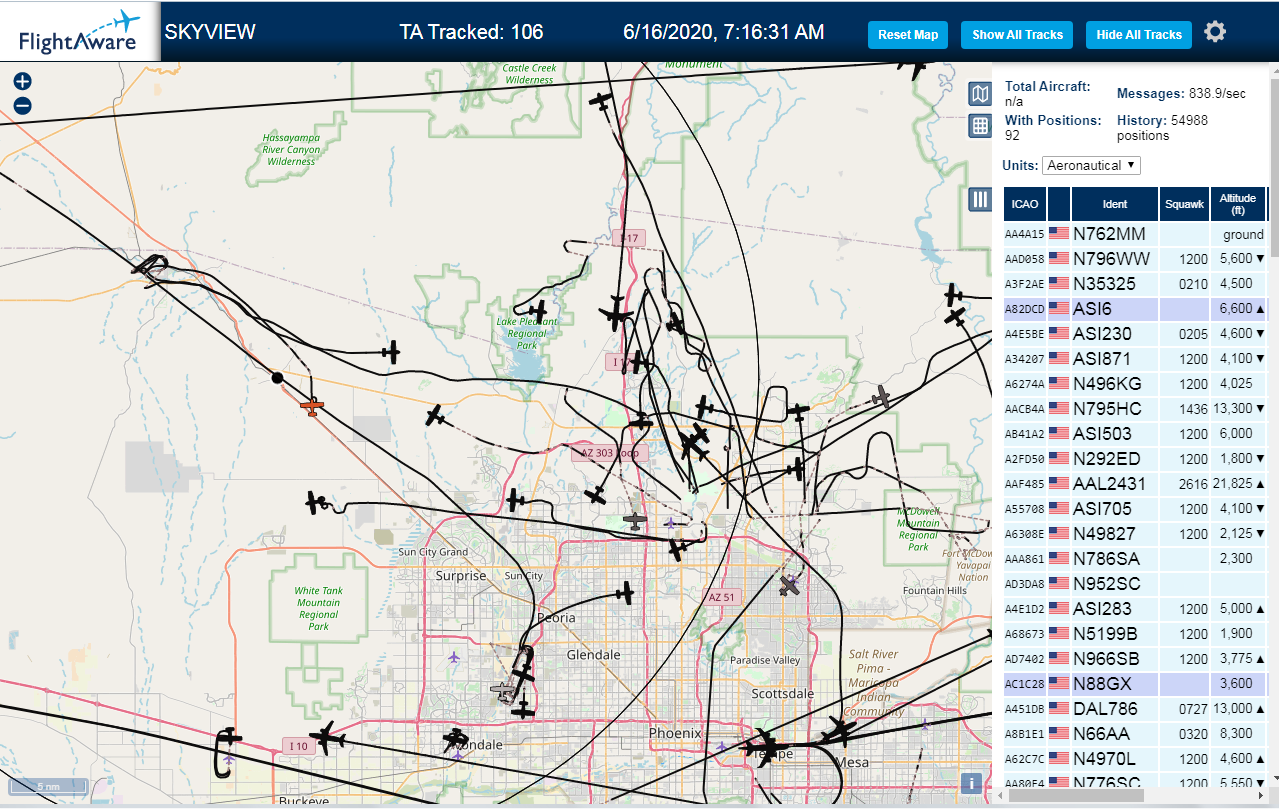1279x809 pixels.
Task: Select the N4970L aircraft row
Action: pyautogui.click(x=1136, y=759)
